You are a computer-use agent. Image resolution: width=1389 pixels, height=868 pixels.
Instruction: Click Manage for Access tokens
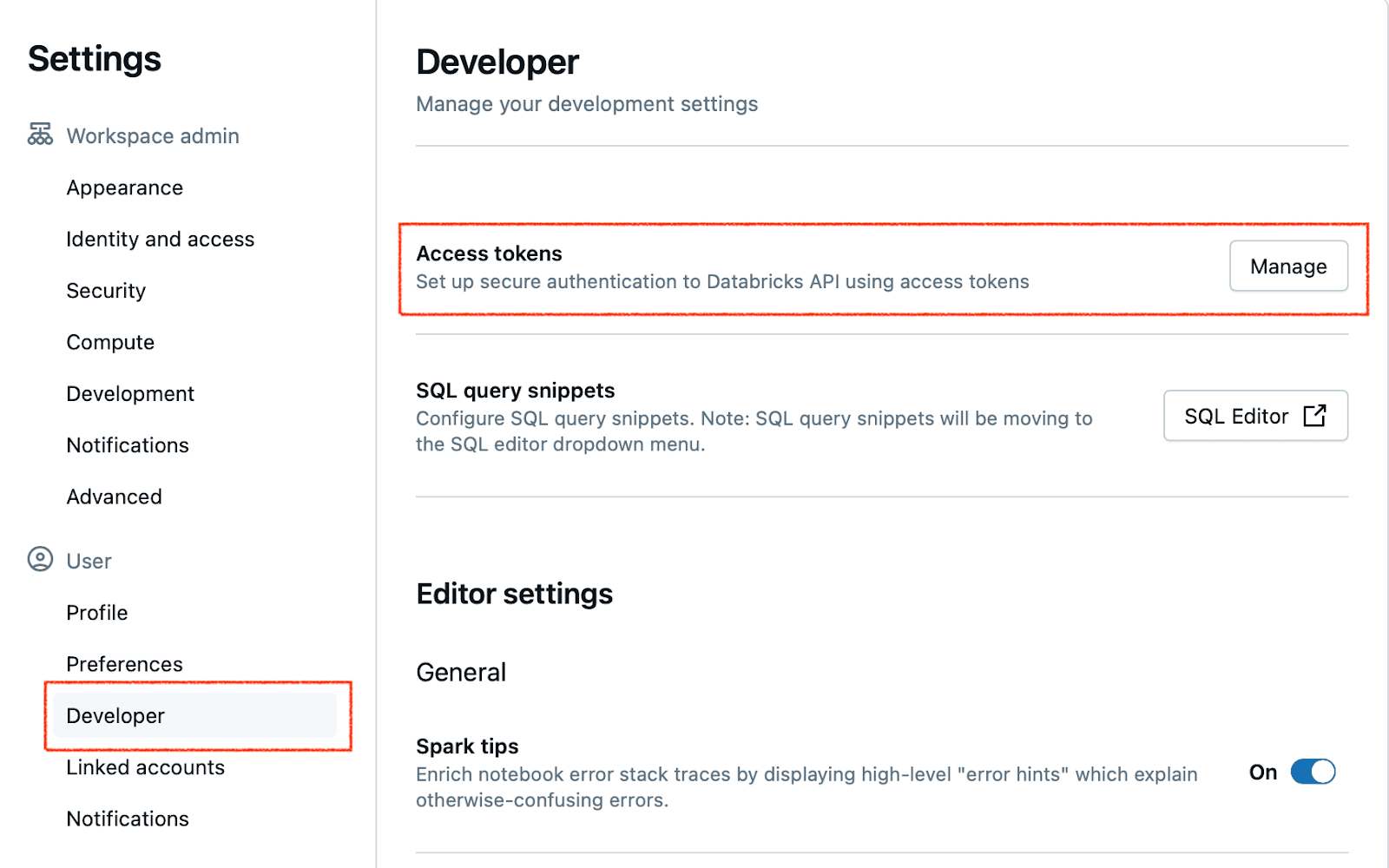click(x=1288, y=266)
